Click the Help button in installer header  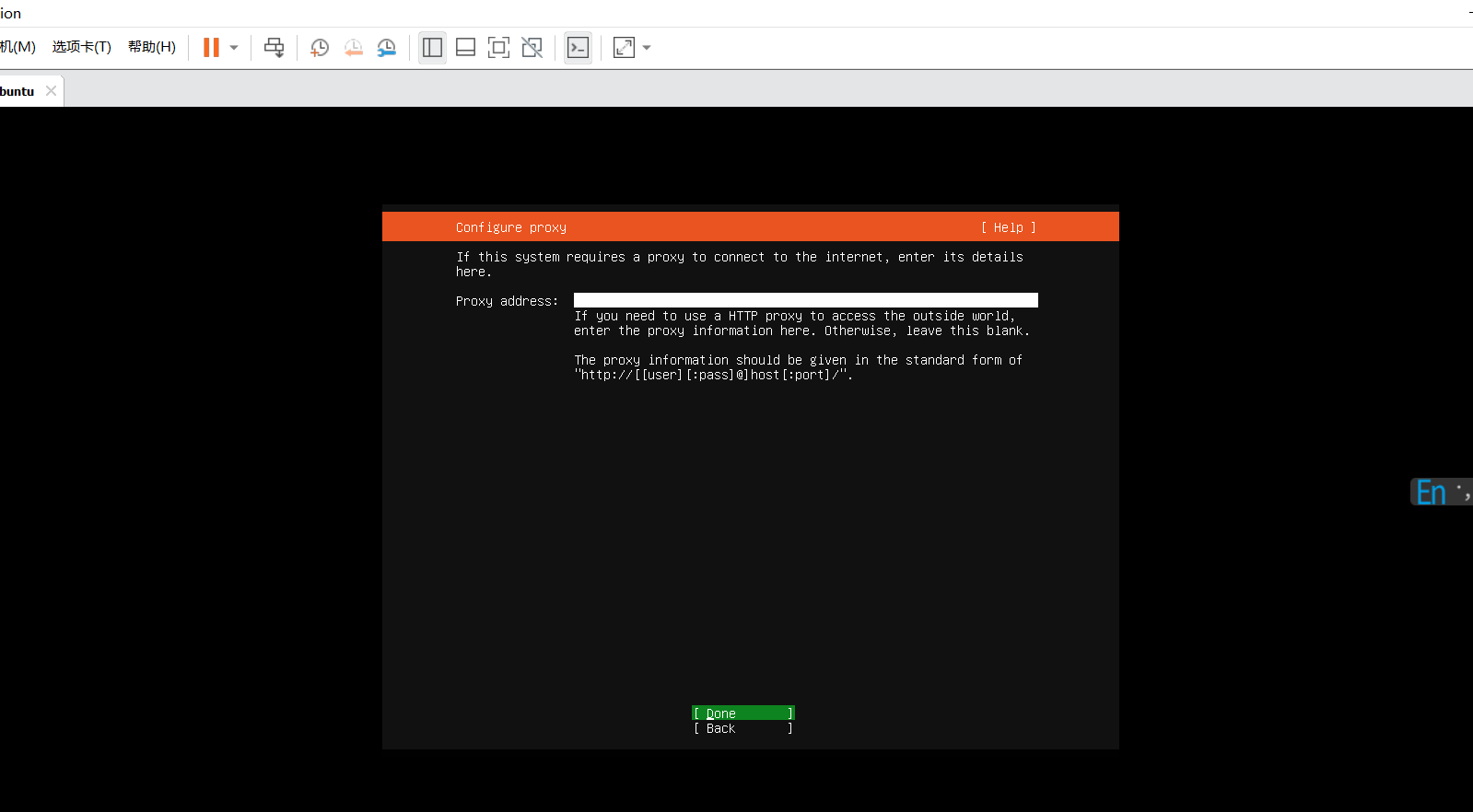1009,227
